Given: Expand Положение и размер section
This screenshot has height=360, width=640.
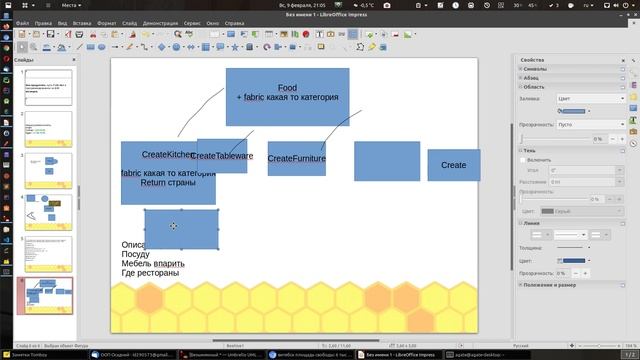Looking at the screenshot, I should pyautogui.click(x=521, y=285).
